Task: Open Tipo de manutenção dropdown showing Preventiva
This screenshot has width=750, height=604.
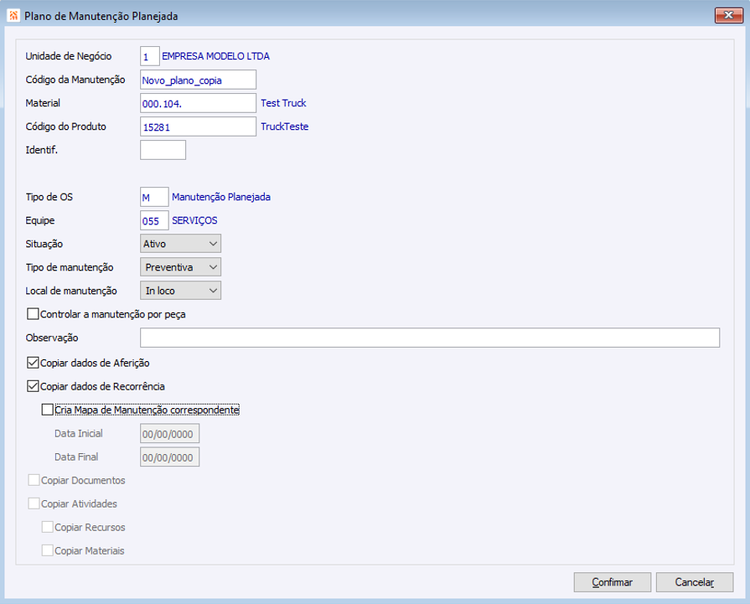Action: [180, 267]
